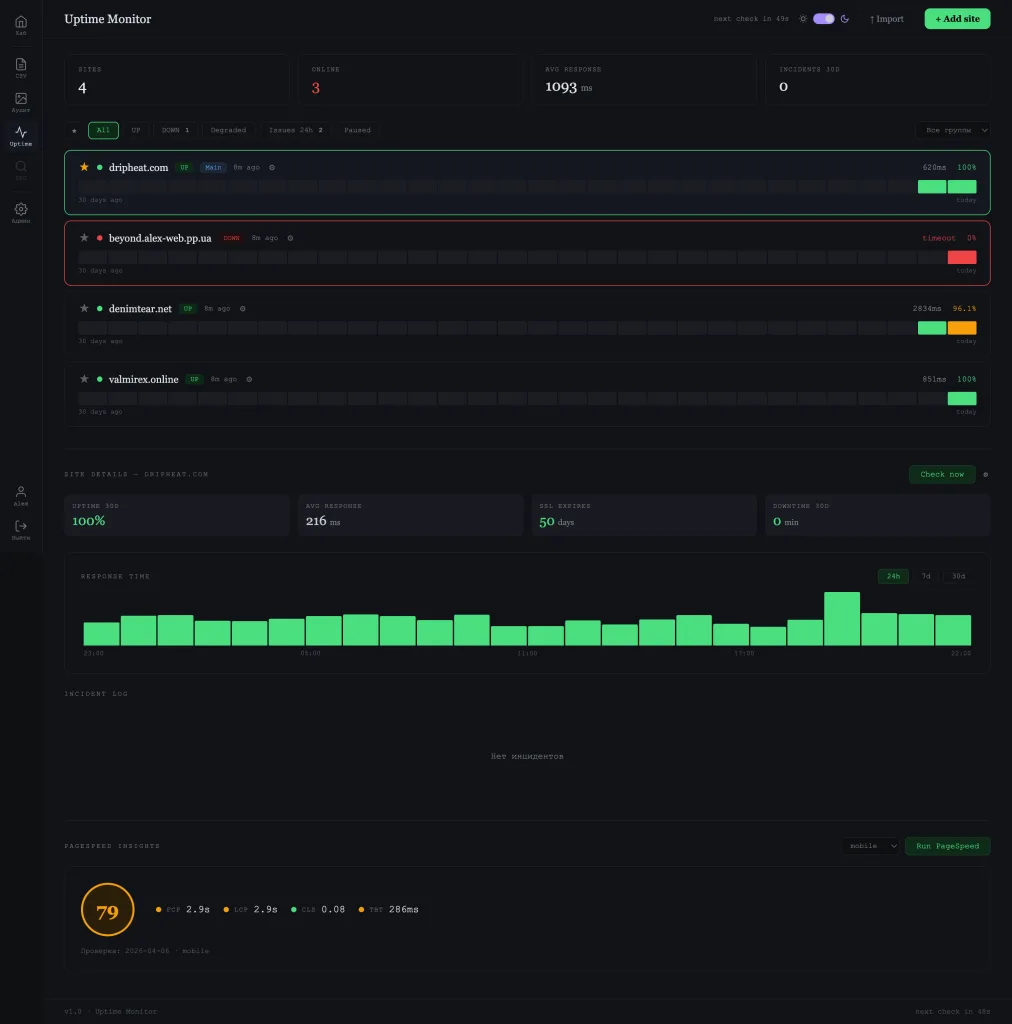Click the sun light-theme icon
This screenshot has width=1012, height=1024.
point(803,19)
